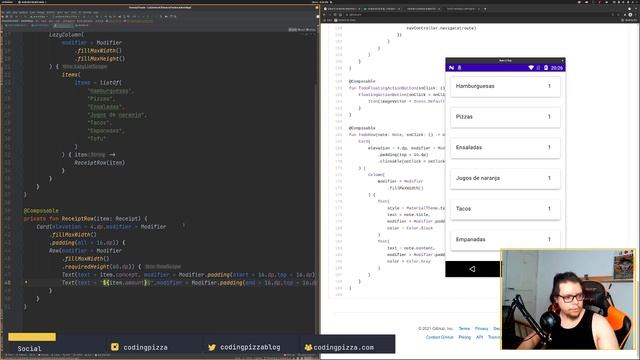Screen dimensions: 640x360
Task: Click fun TodoRow line in browser code
Action: pyautogui.click(x=397, y=134)
